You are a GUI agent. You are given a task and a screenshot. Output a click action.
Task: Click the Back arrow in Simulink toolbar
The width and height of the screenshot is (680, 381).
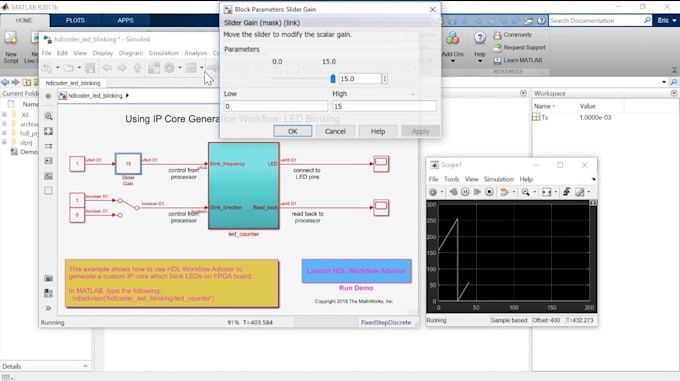(x=107, y=68)
